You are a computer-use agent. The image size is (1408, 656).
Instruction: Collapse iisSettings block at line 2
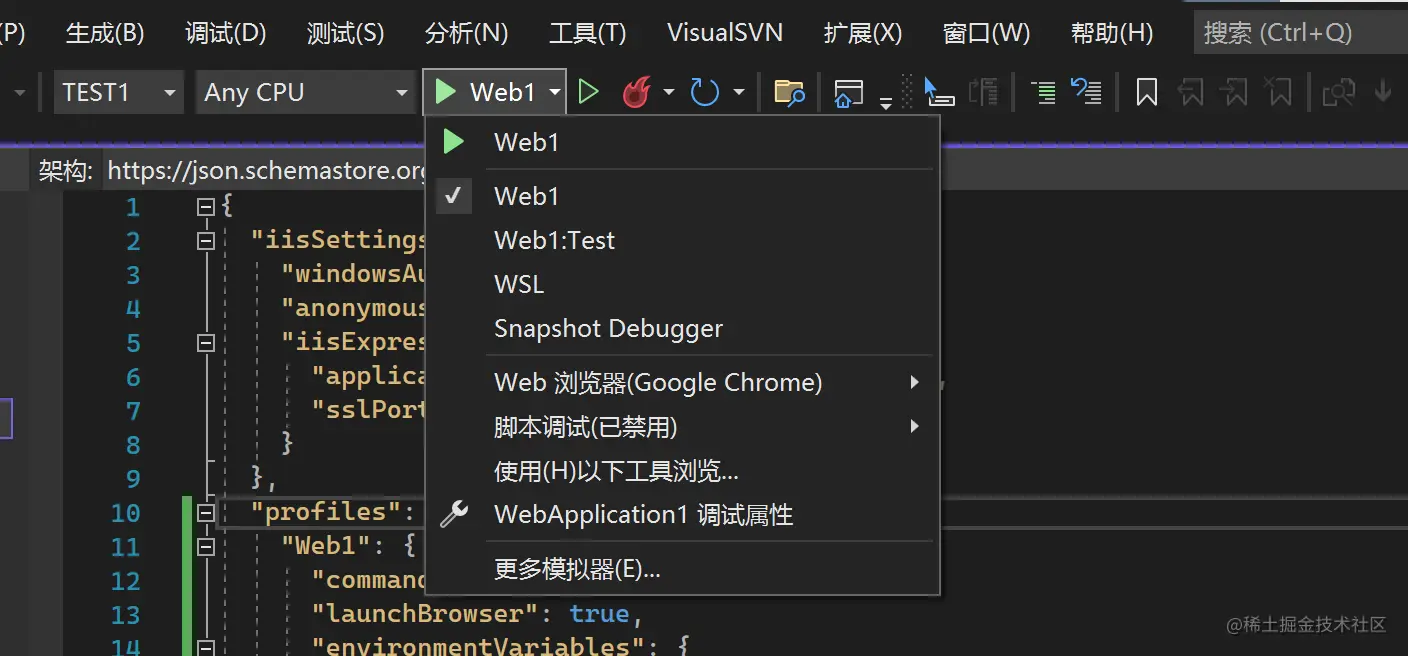206,241
